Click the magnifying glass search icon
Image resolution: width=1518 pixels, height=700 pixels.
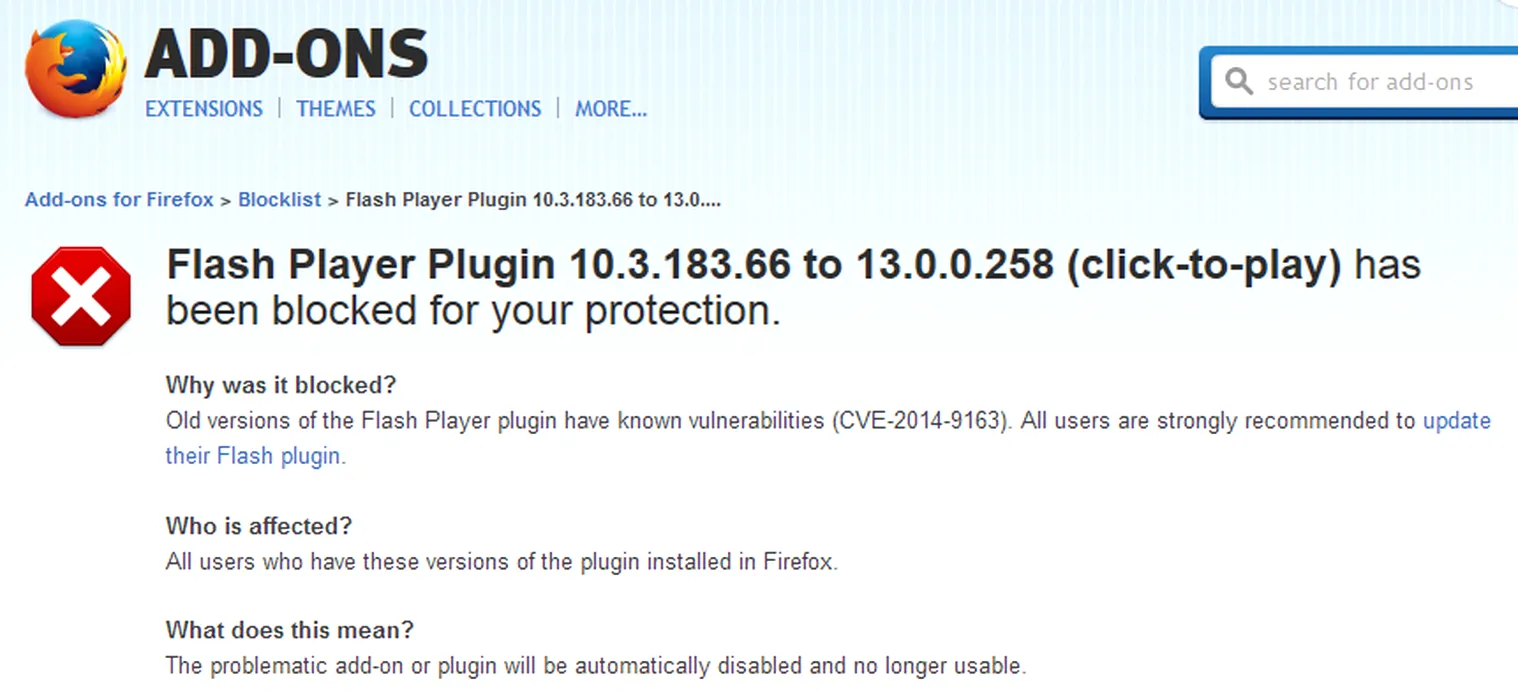tap(1239, 81)
